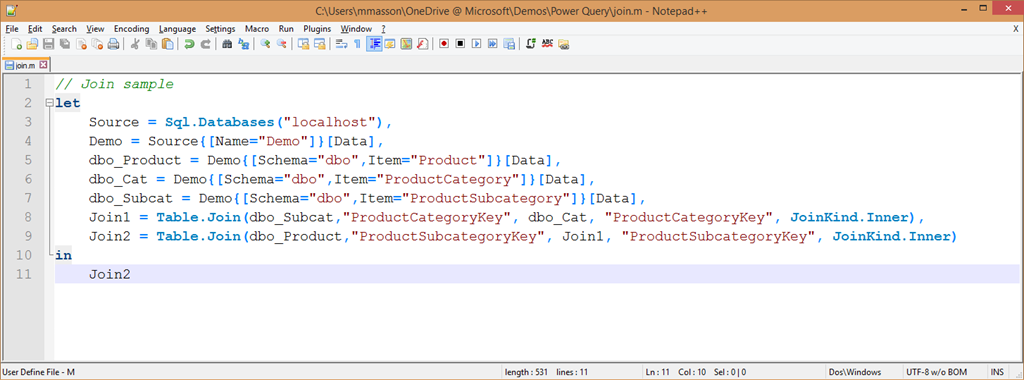Cut selection with the scissors icon

click(135, 44)
